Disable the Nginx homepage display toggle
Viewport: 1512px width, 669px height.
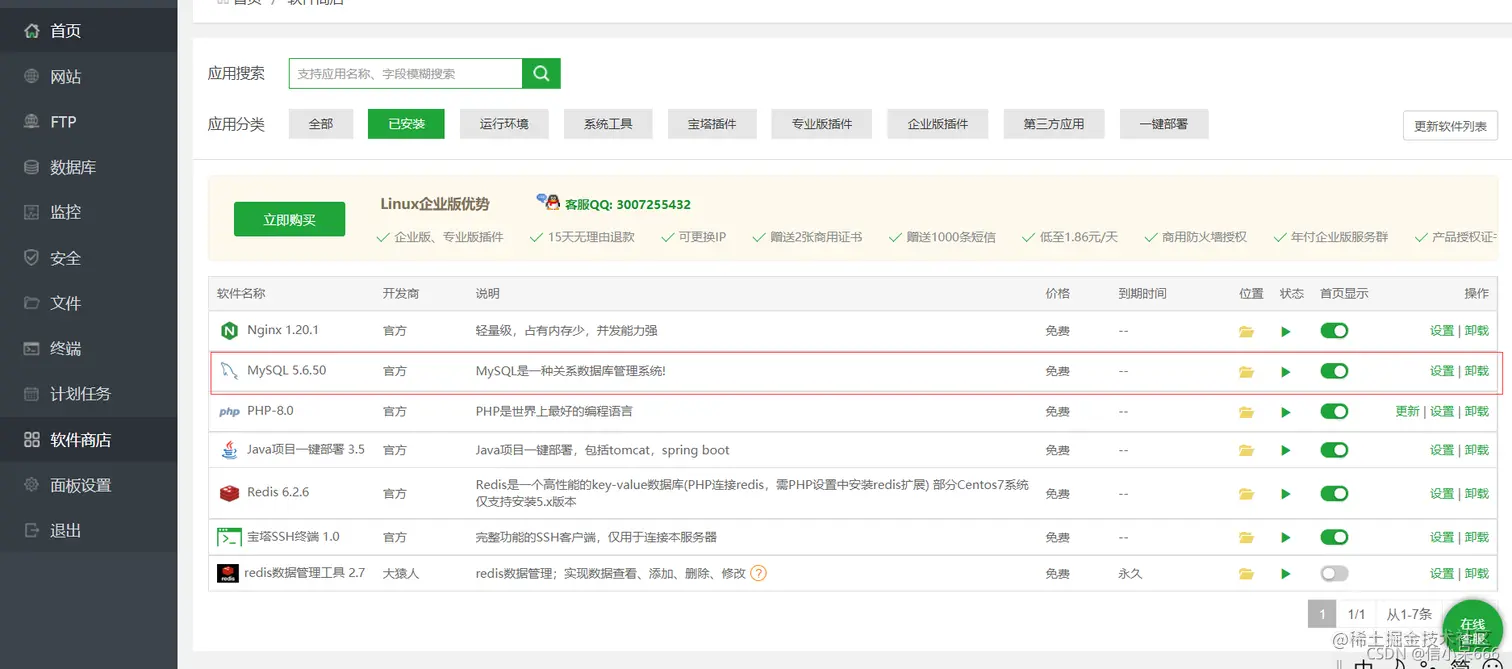(x=1334, y=329)
